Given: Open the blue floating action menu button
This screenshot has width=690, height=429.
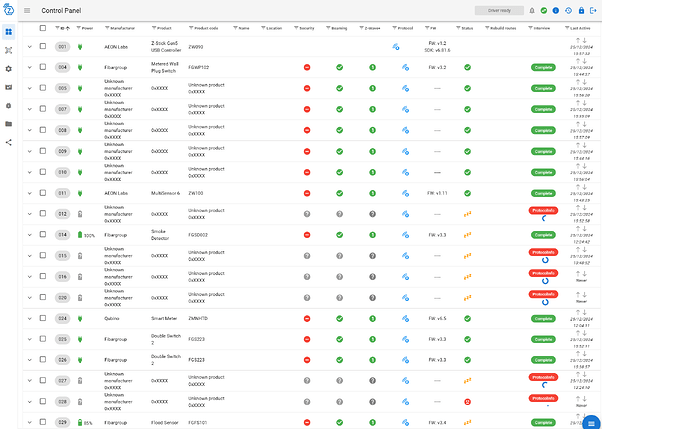Looking at the screenshot, I should 591,423.
